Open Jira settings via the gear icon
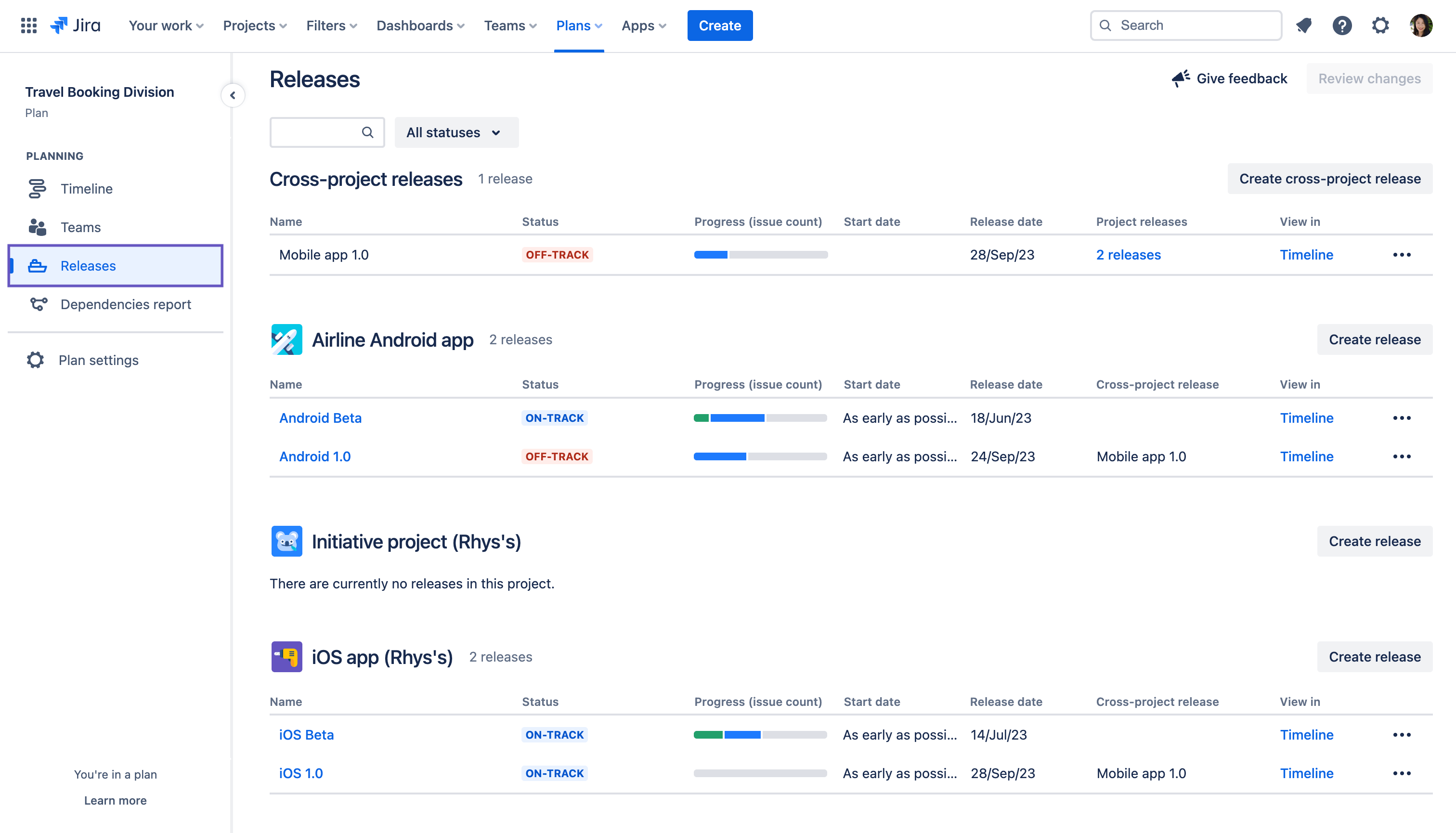The image size is (1456, 833). tap(1380, 25)
